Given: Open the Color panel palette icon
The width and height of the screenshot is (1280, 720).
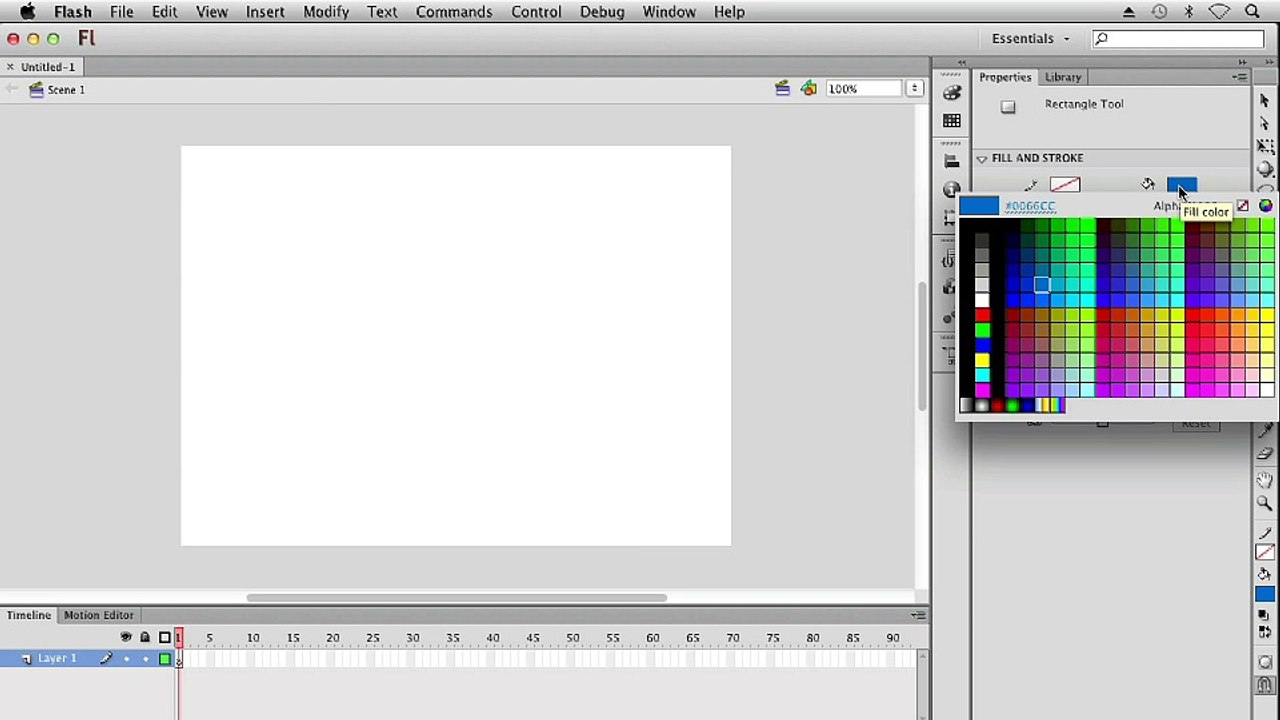Looking at the screenshot, I should tap(951, 92).
